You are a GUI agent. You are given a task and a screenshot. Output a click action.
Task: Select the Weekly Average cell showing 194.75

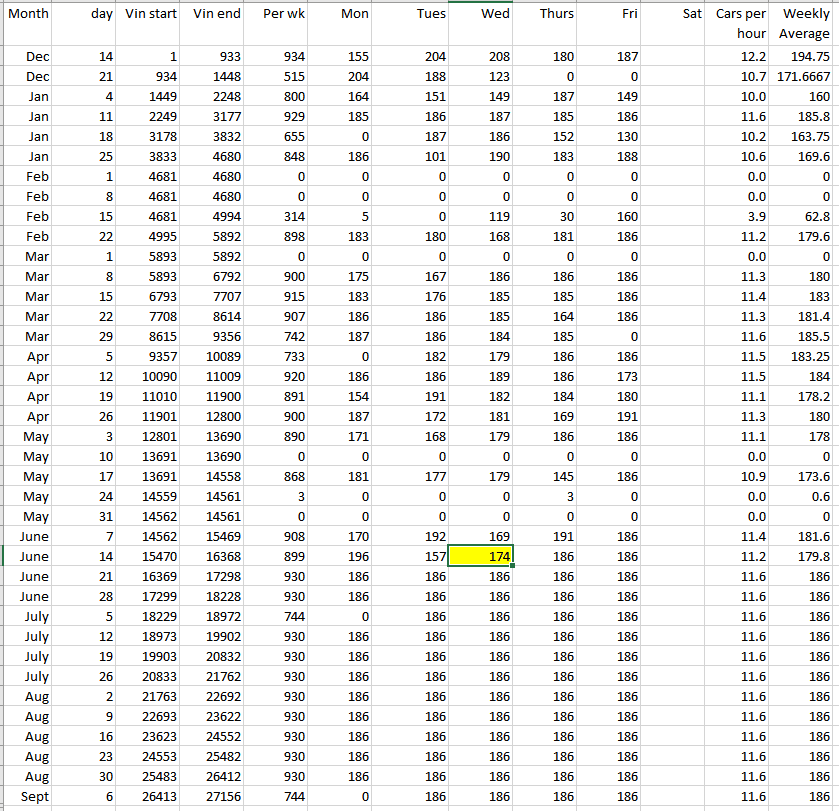(x=804, y=57)
